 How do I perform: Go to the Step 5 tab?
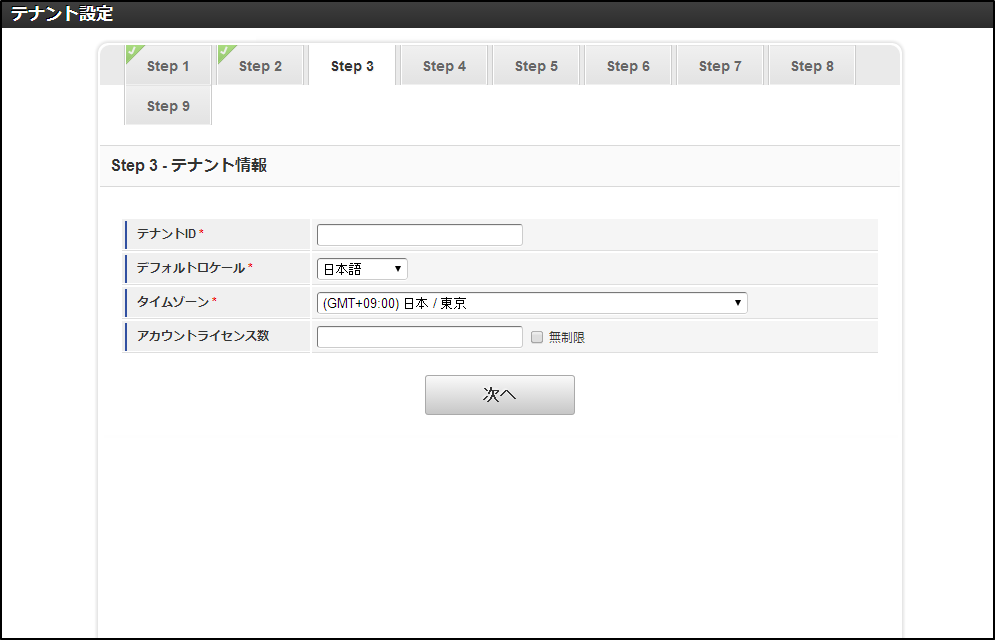536,66
